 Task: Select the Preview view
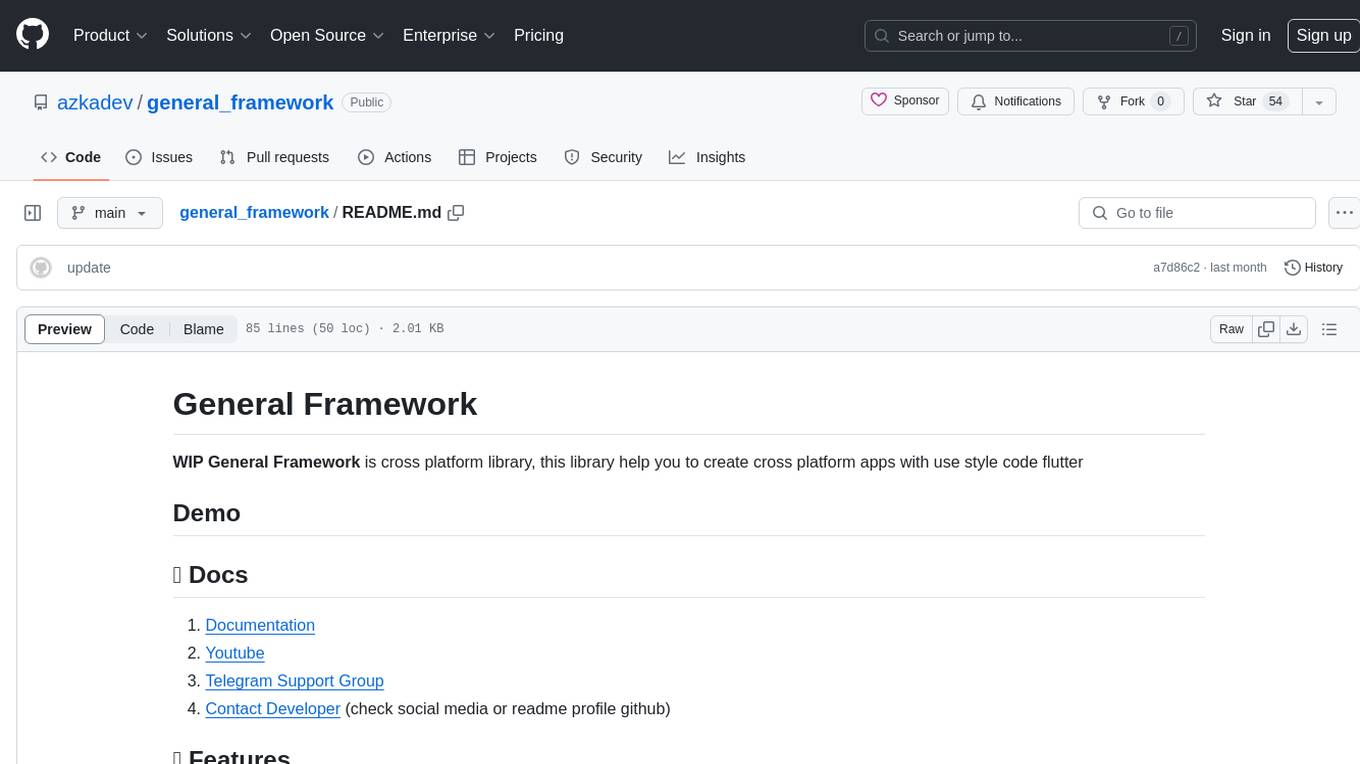click(65, 329)
